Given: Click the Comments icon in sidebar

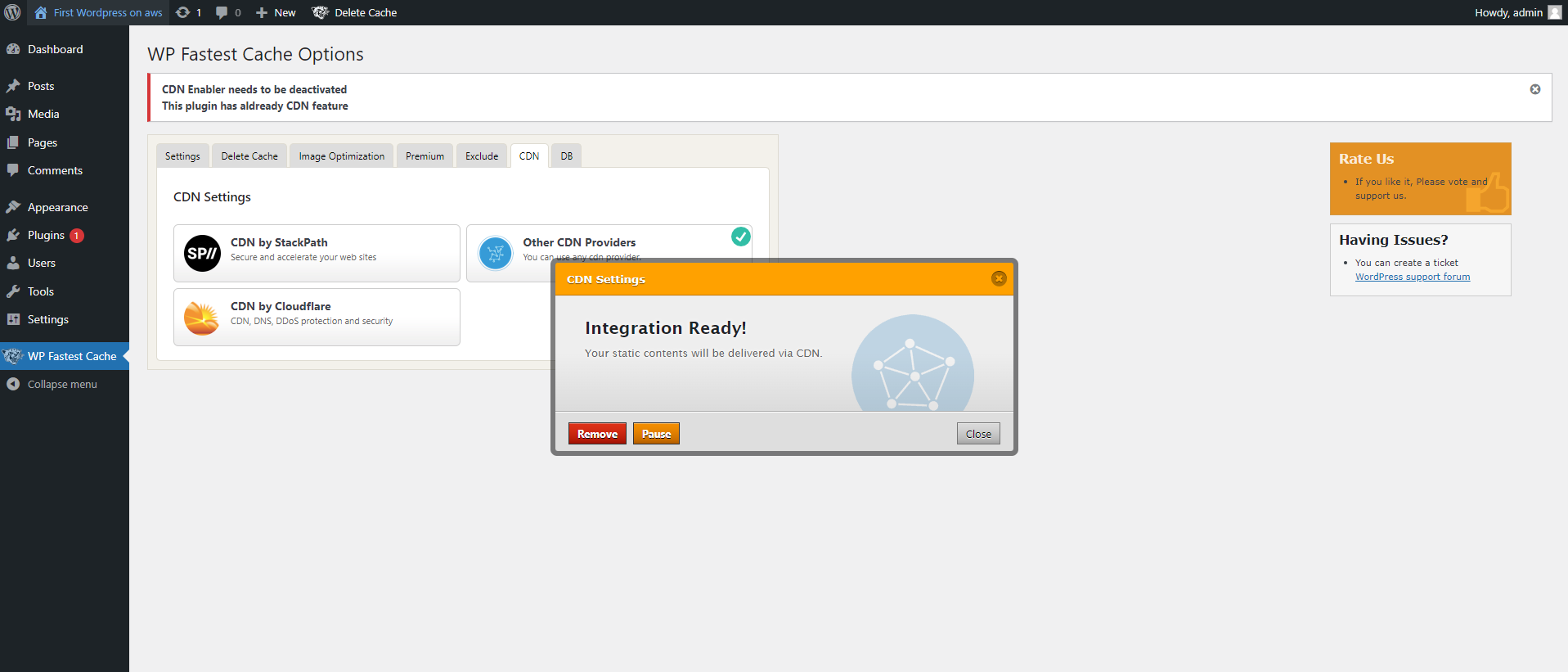Looking at the screenshot, I should [13, 170].
